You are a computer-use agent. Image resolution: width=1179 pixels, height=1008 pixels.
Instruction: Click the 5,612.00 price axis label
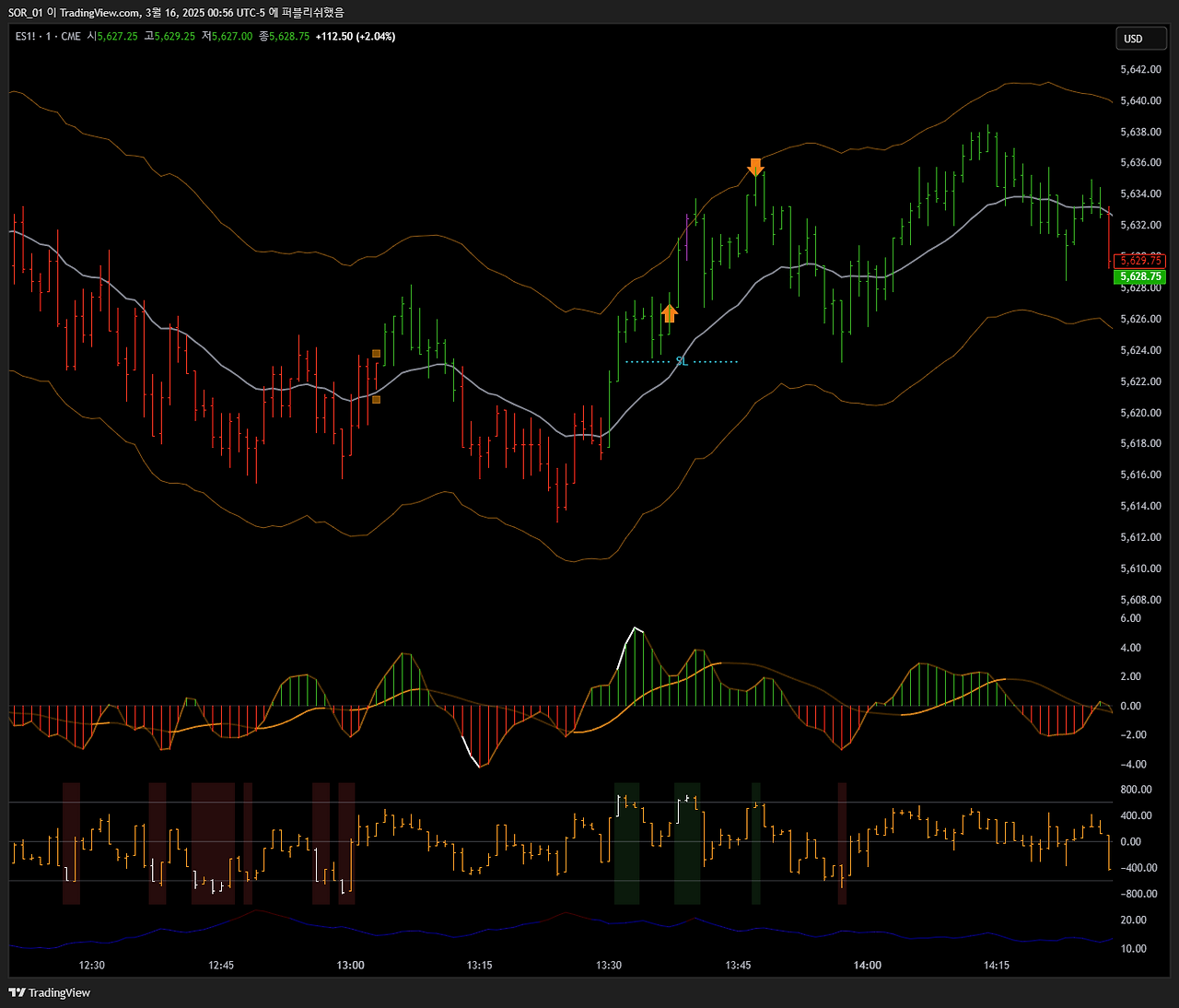tap(1140, 537)
